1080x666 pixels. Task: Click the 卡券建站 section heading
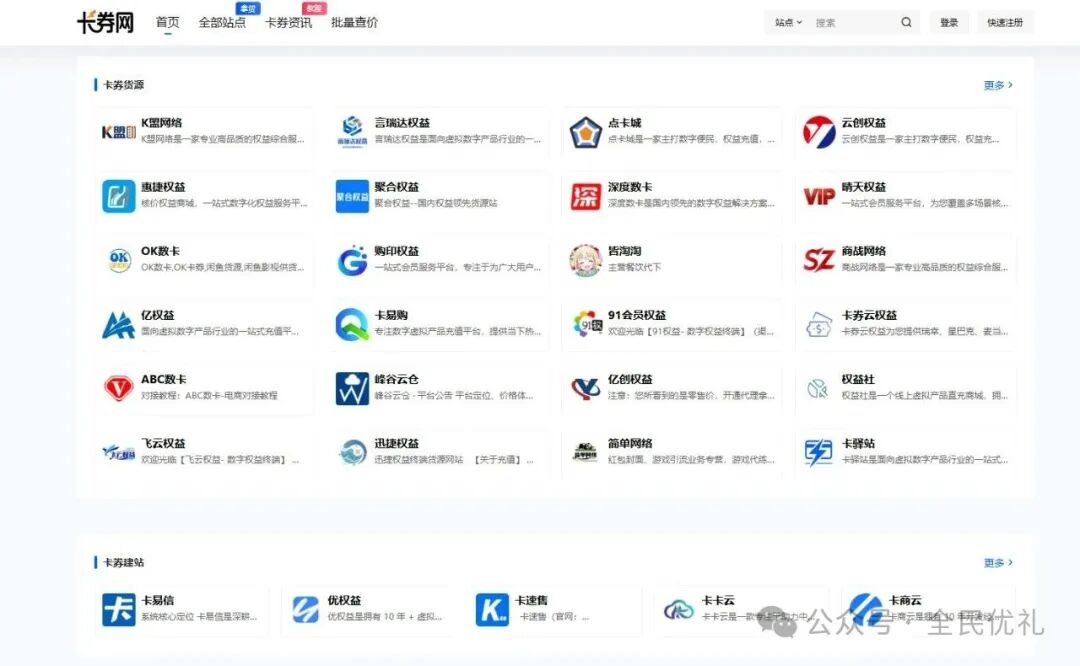tap(123, 563)
